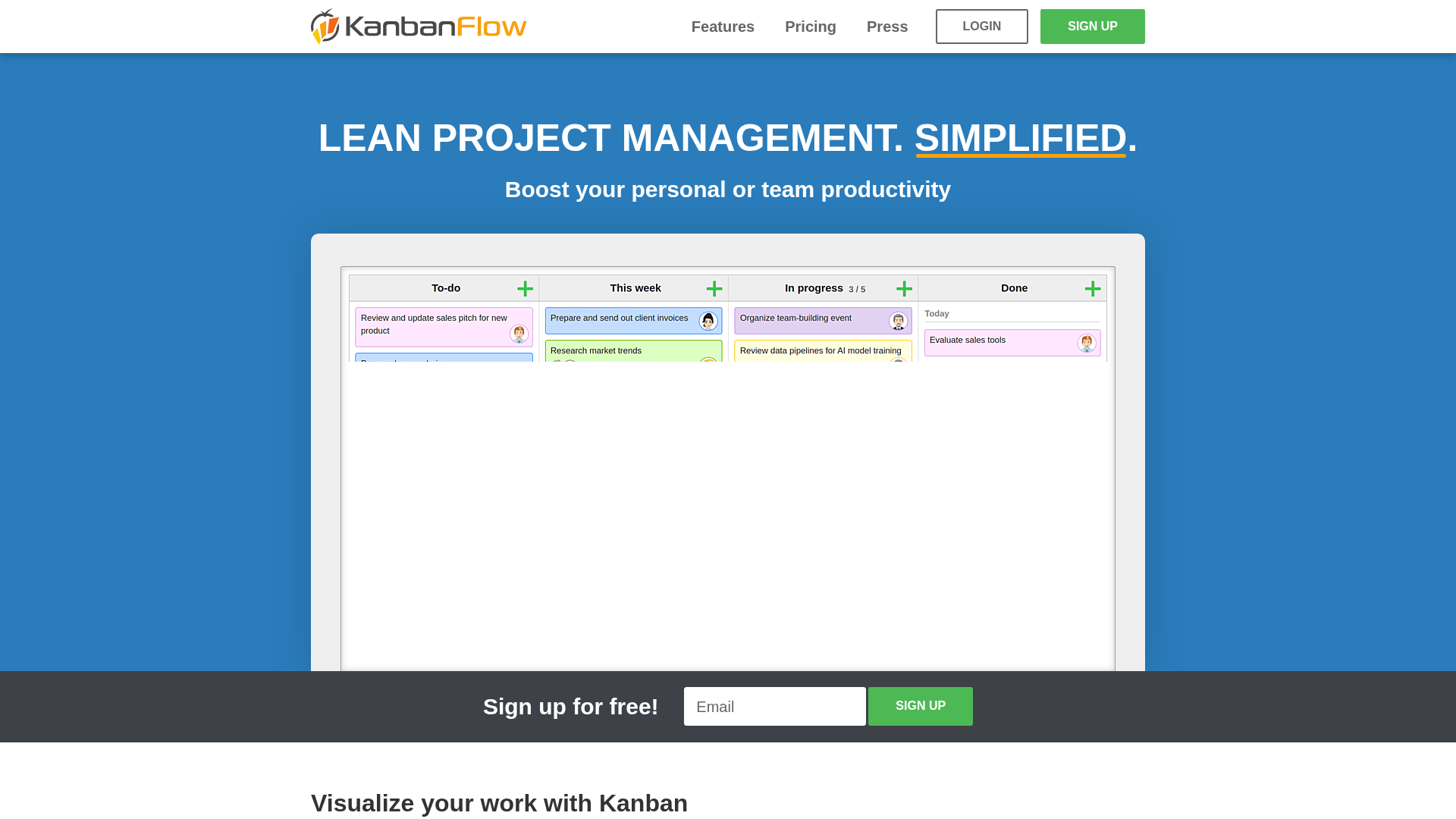This screenshot has height=819, width=1456.
Task: Click the LOGIN button
Action: click(x=981, y=26)
